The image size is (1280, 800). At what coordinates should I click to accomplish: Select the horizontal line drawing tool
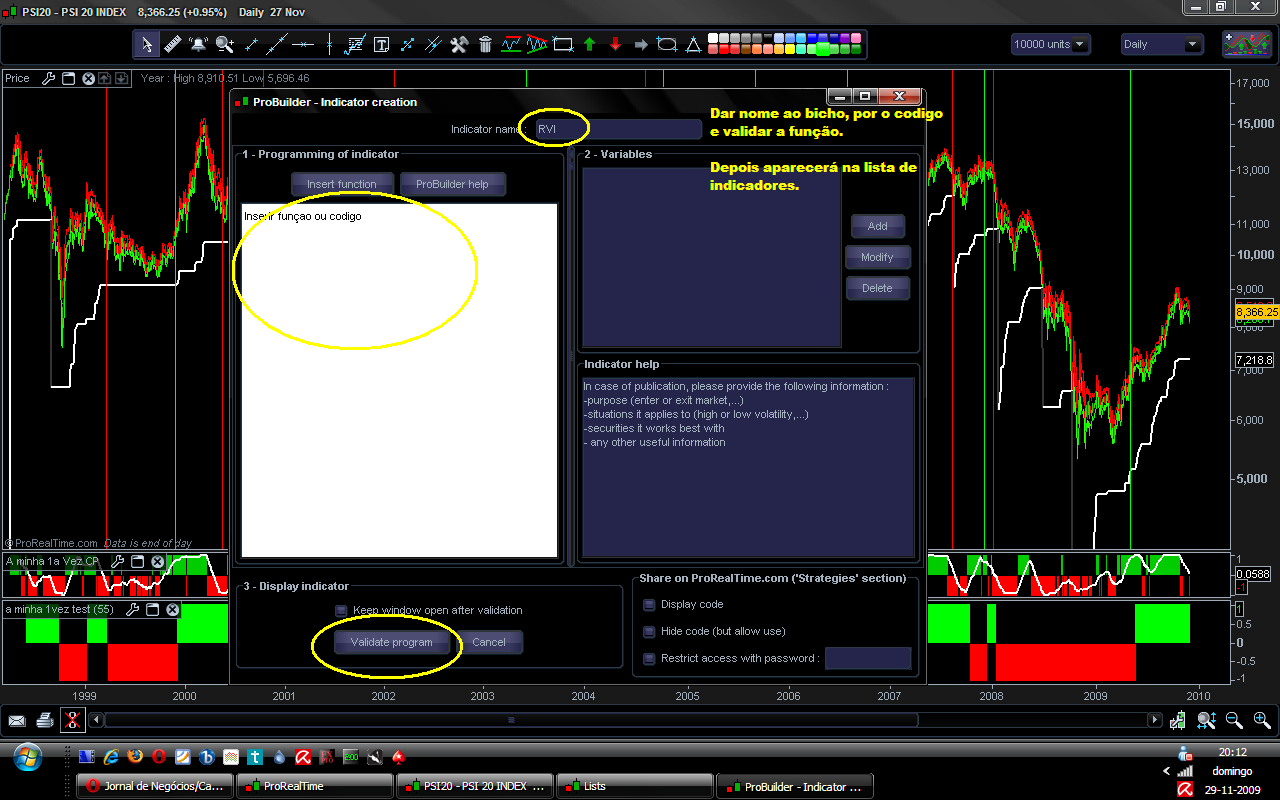pyautogui.click(x=302, y=44)
